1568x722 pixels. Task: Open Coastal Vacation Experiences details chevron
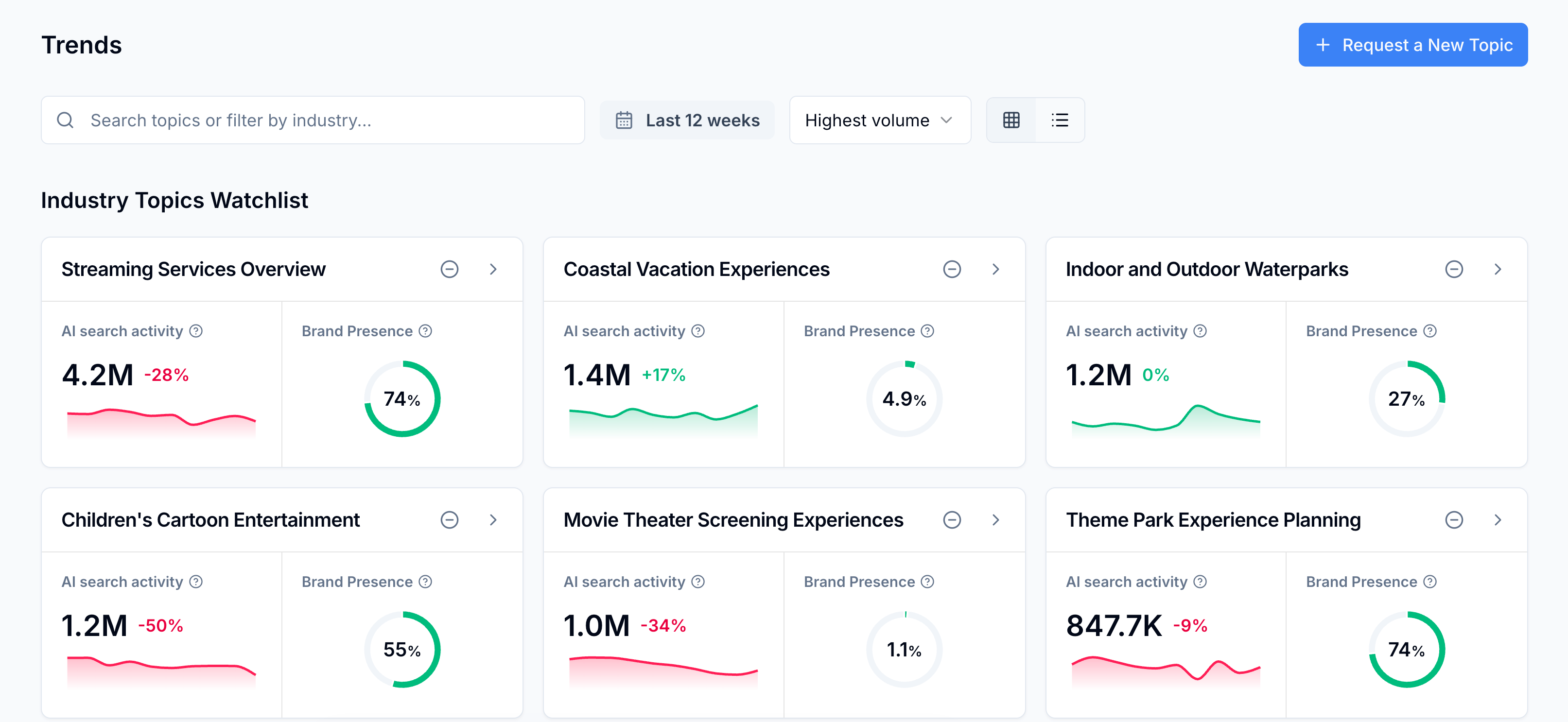point(996,269)
